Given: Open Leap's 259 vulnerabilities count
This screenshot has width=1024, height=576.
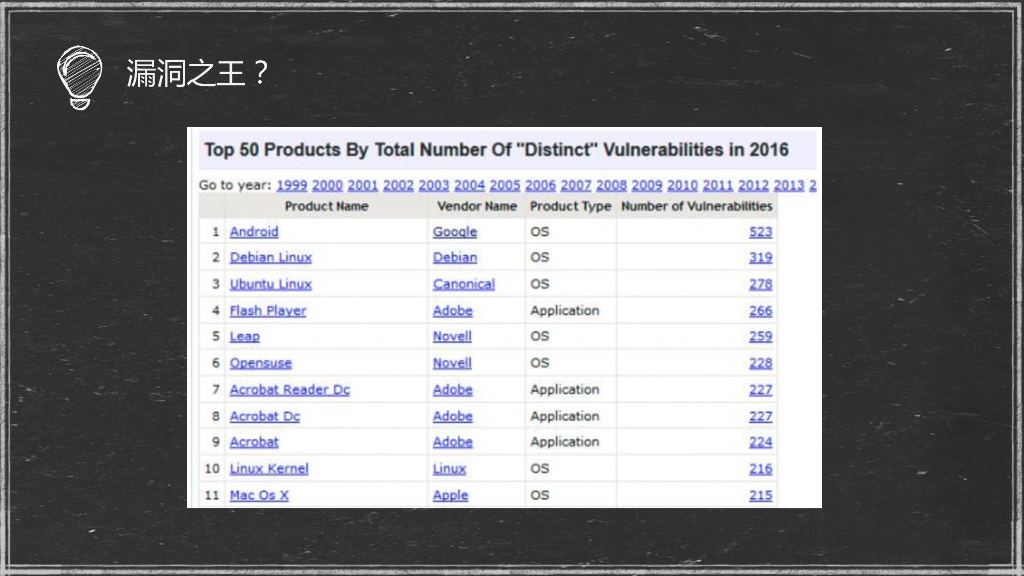Looking at the screenshot, I should point(760,336).
